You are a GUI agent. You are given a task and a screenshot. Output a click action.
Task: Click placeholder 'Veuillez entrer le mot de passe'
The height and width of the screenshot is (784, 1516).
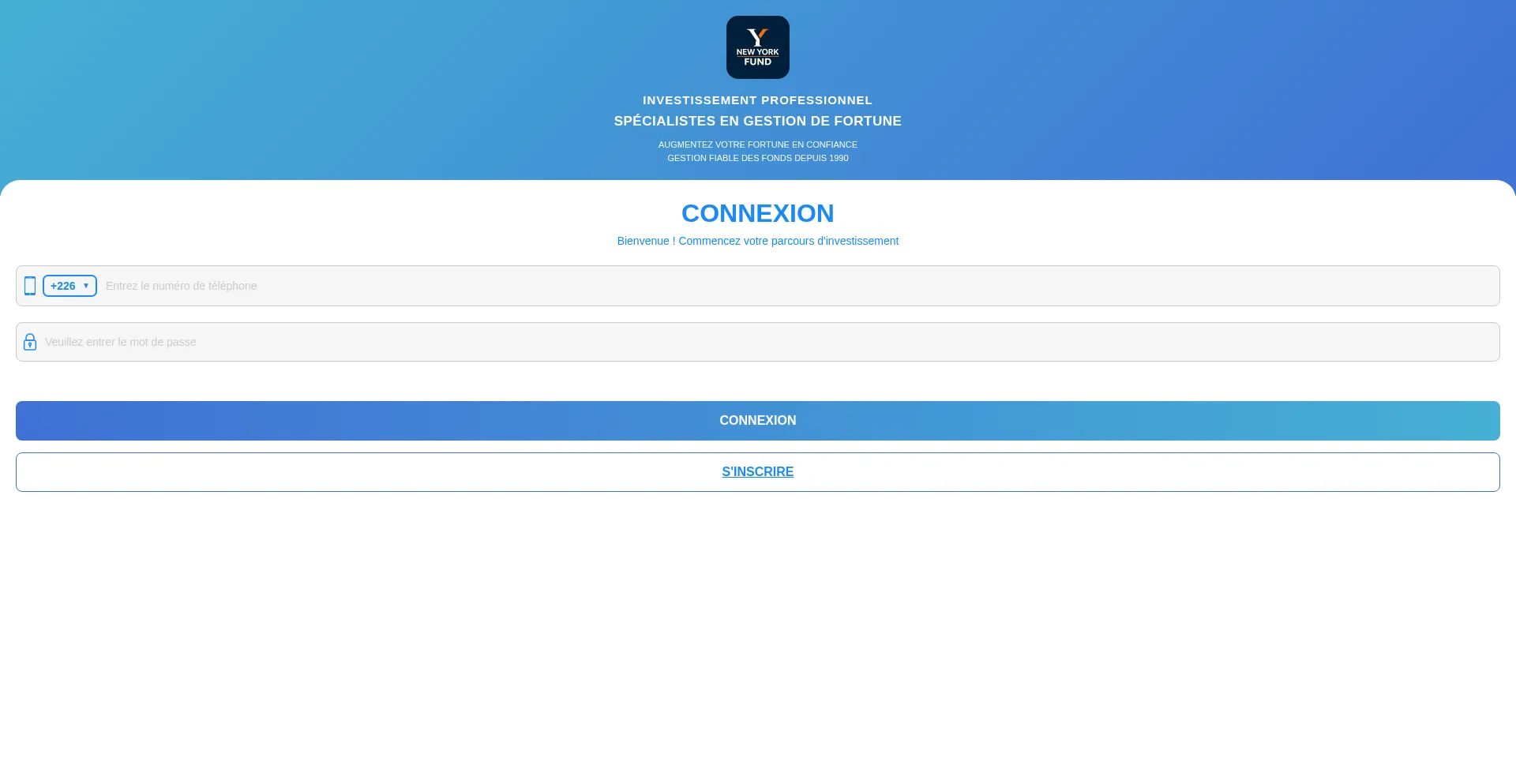(x=121, y=342)
